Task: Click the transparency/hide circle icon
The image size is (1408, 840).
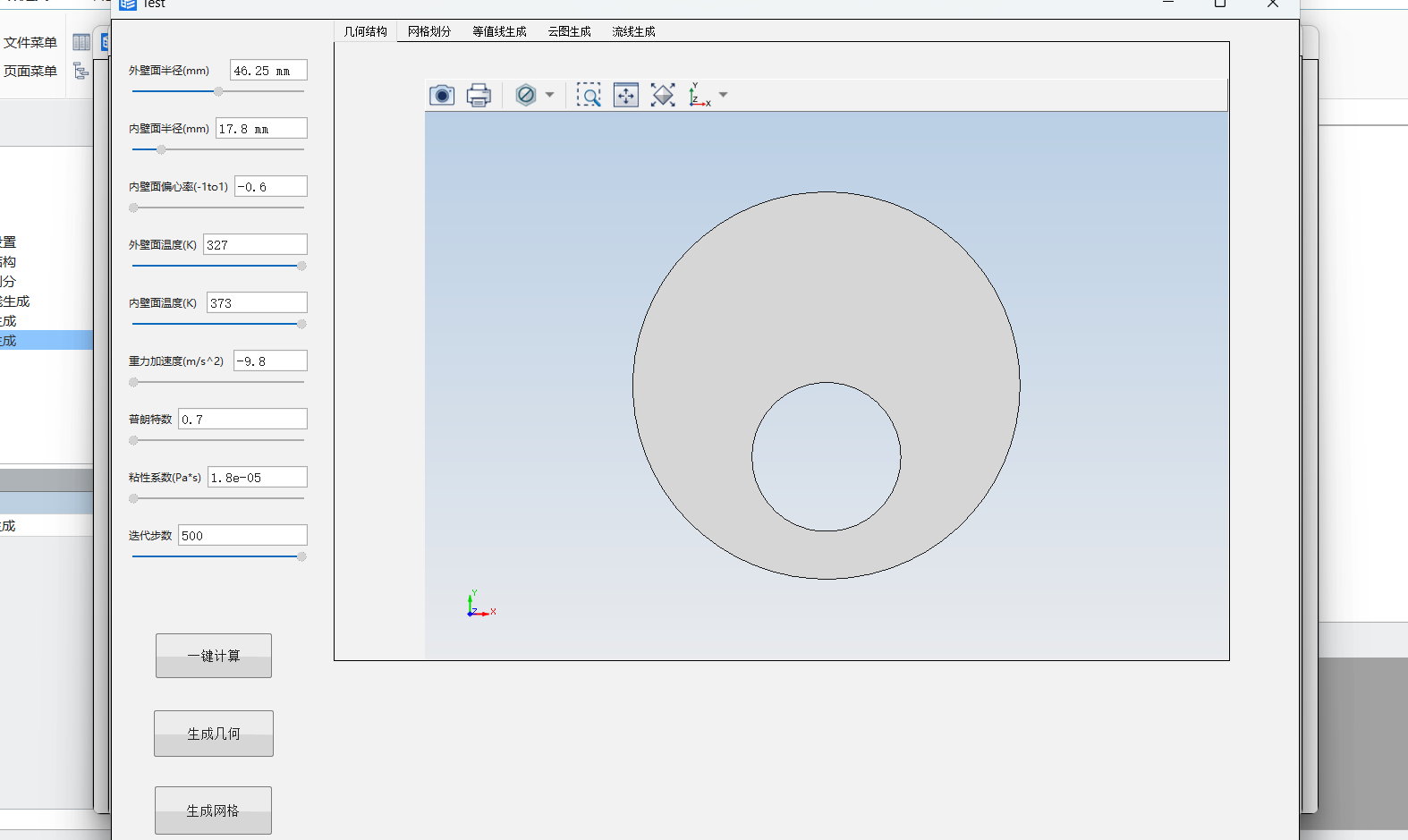Action: coord(526,95)
